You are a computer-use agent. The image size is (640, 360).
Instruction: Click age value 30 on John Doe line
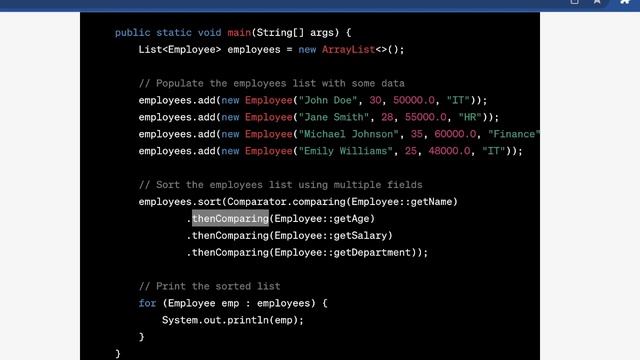[x=375, y=100]
